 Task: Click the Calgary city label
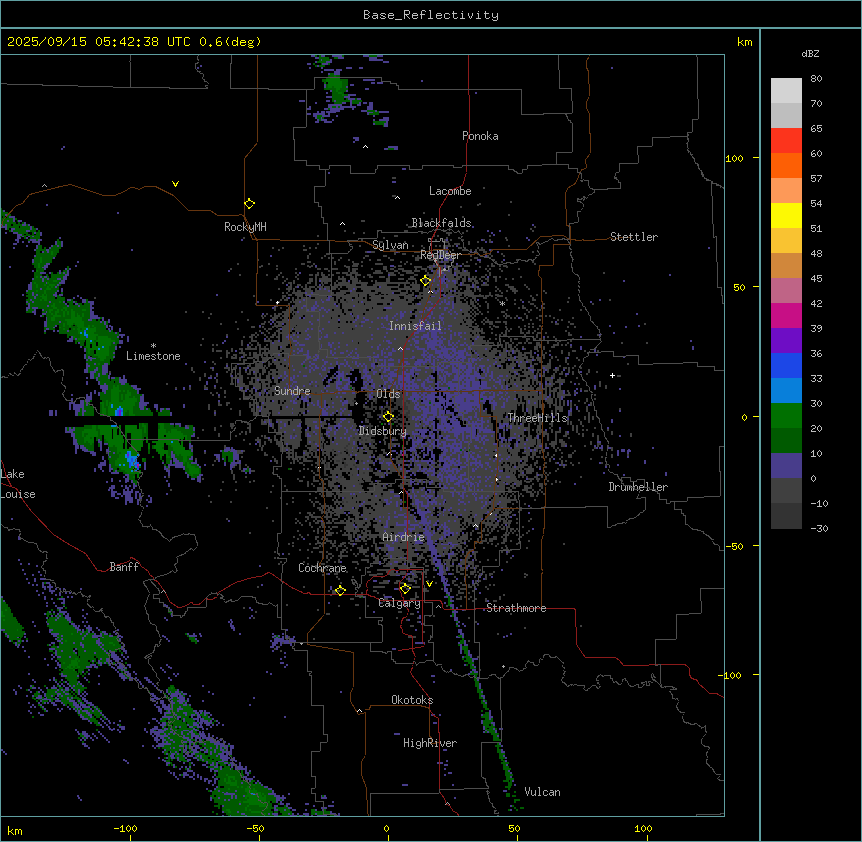coord(399,603)
